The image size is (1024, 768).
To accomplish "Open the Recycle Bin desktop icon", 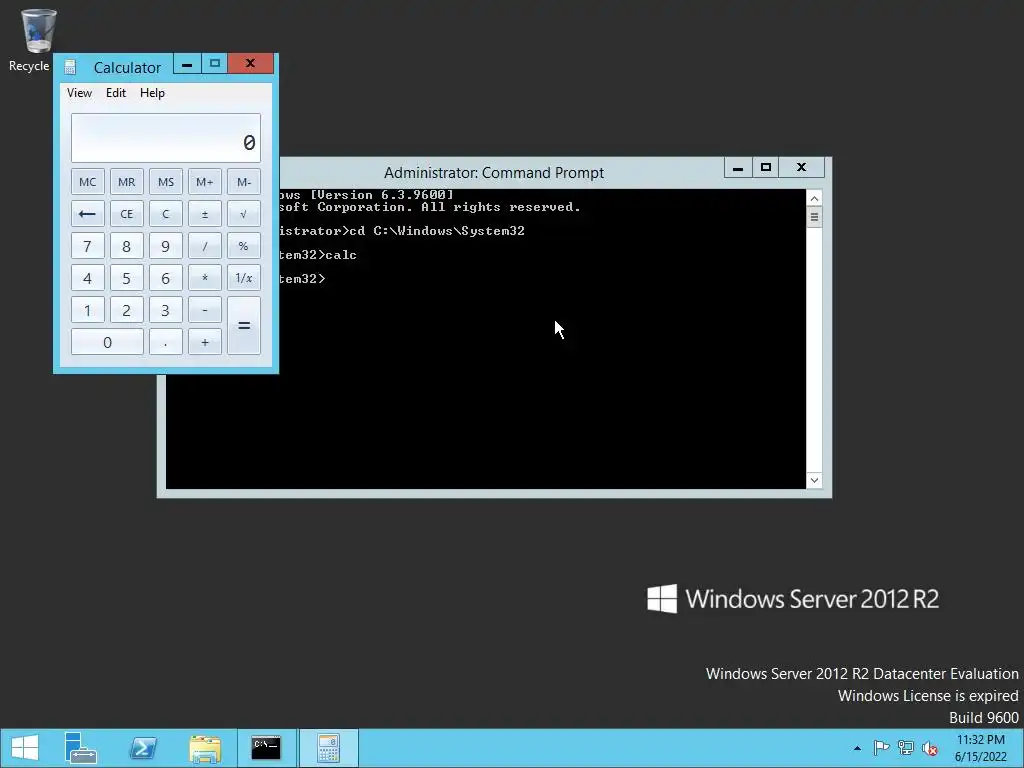I will 36,39.
